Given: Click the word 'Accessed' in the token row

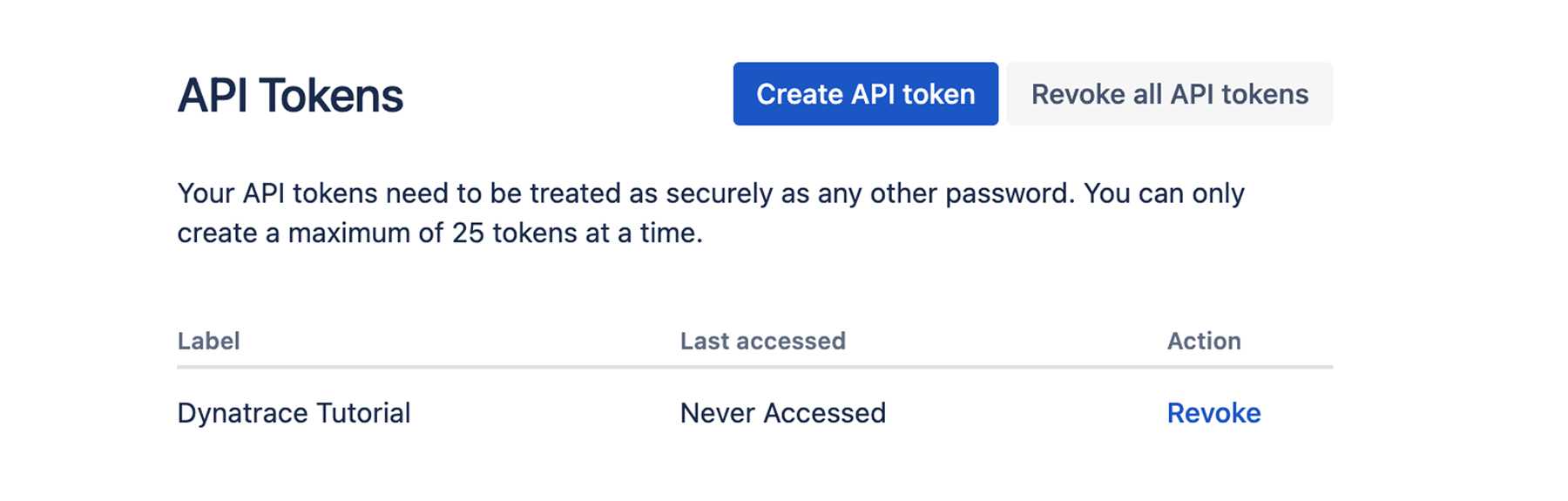Looking at the screenshot, I should tap(824, 413).
